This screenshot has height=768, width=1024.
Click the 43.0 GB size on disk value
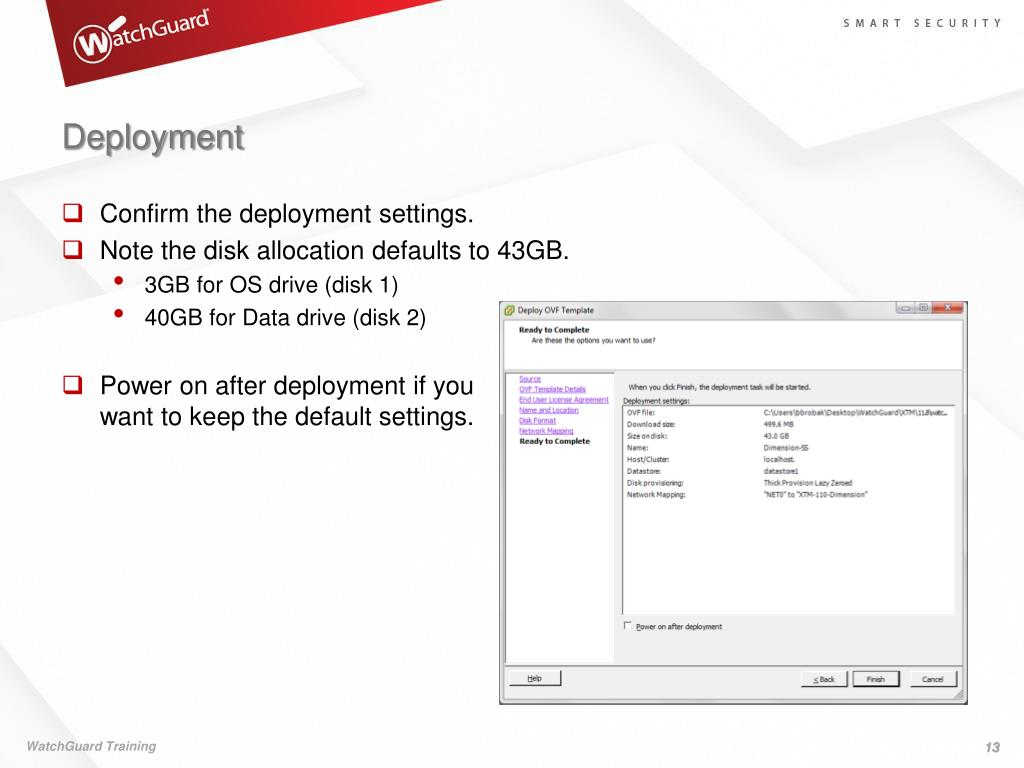[776, 436]
